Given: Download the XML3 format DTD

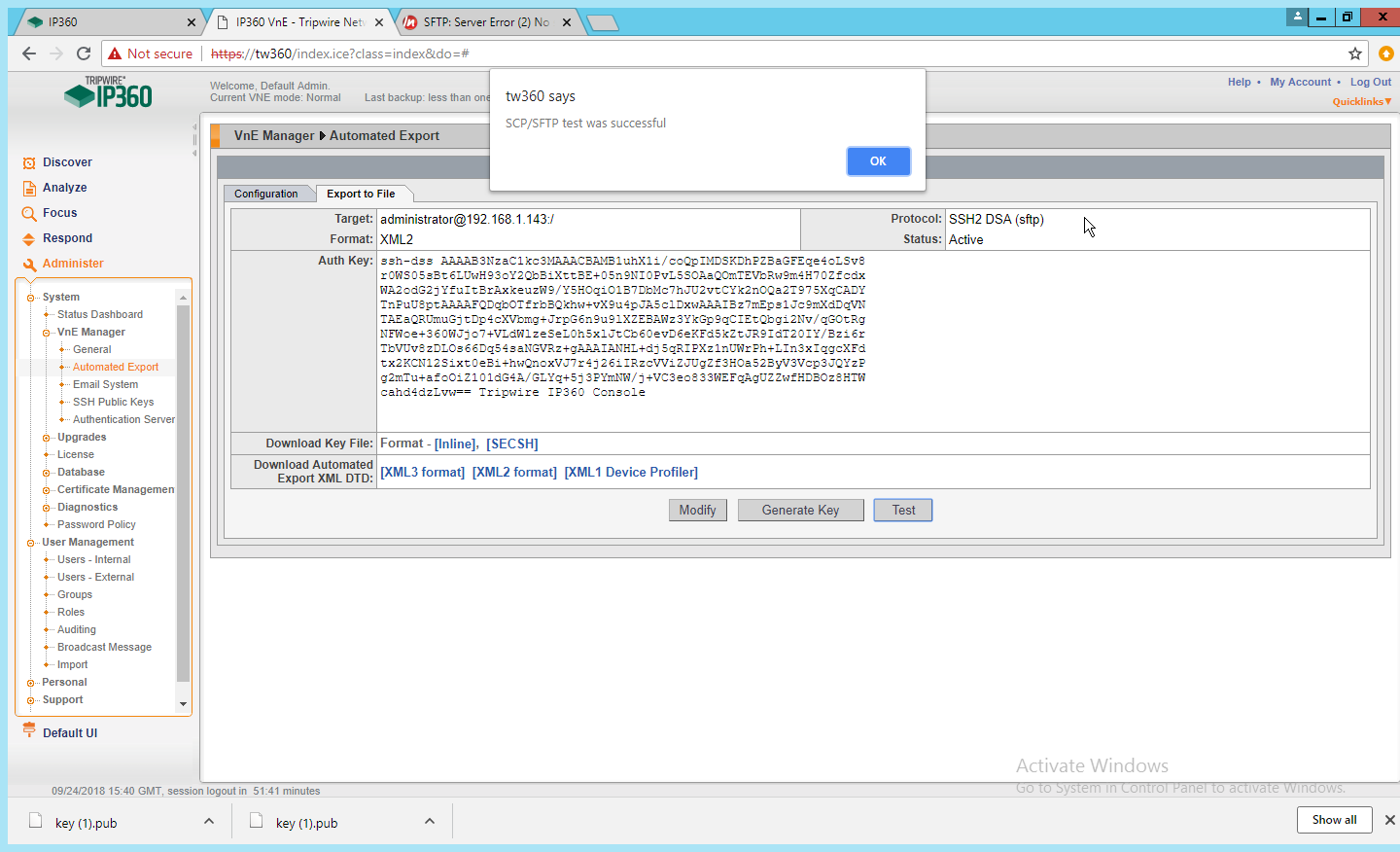Looking at the screenshot, I should point(423,472).
